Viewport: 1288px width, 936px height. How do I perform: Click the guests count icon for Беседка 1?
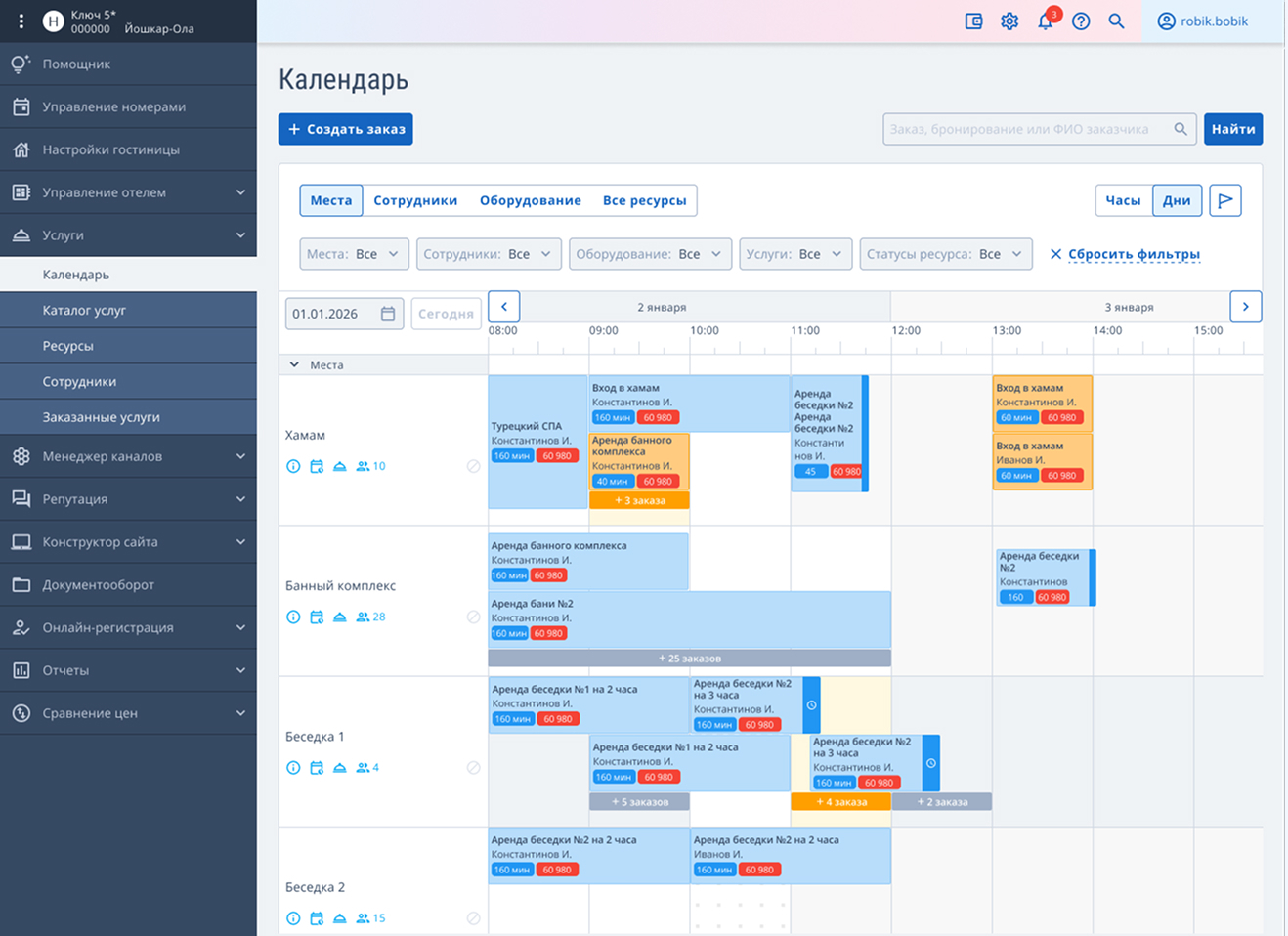(363, 768)
